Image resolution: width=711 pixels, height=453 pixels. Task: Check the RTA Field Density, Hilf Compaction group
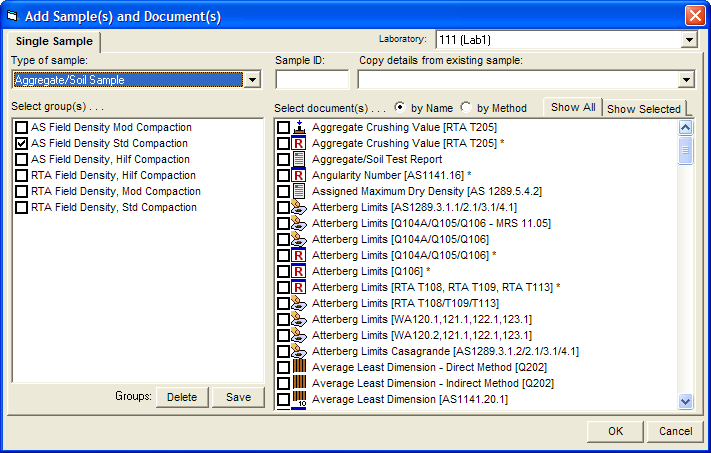(21, 176)
